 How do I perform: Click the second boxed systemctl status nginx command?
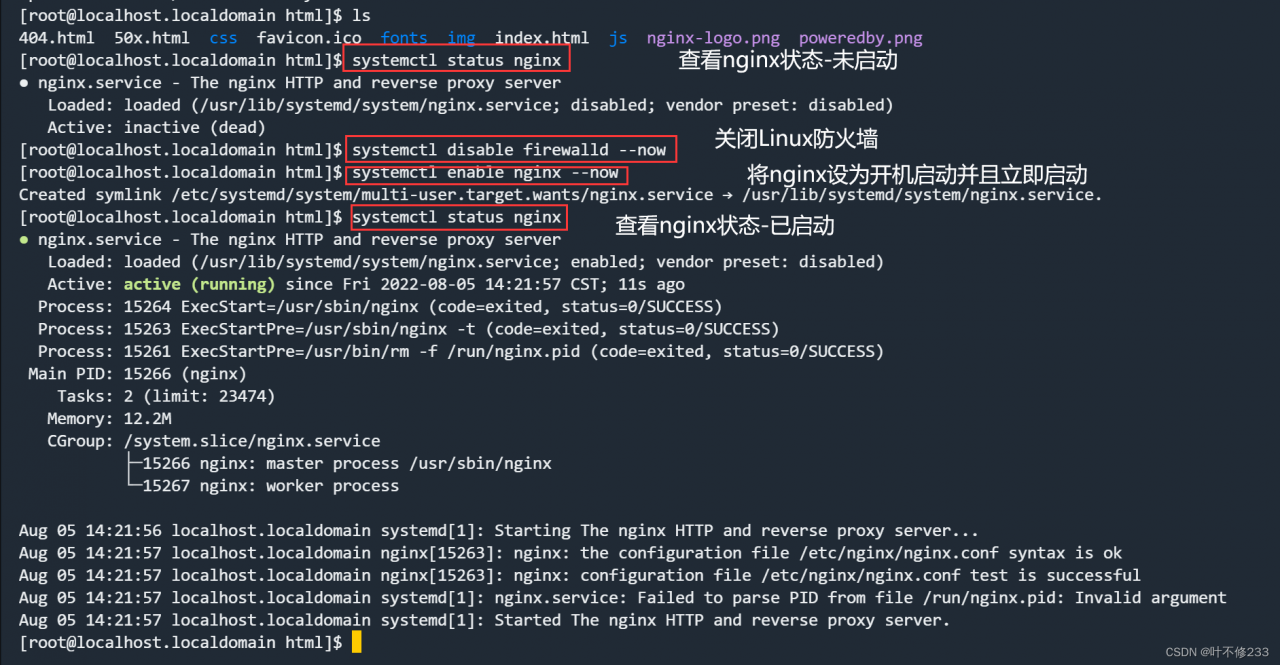(457, 217)
